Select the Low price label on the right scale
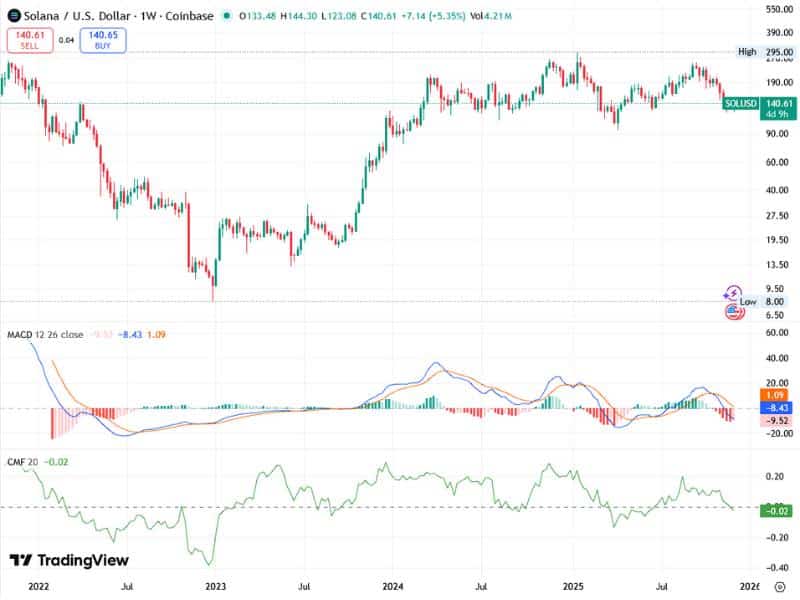Viewport: 800px width, 600px height. tap(747, 301)
